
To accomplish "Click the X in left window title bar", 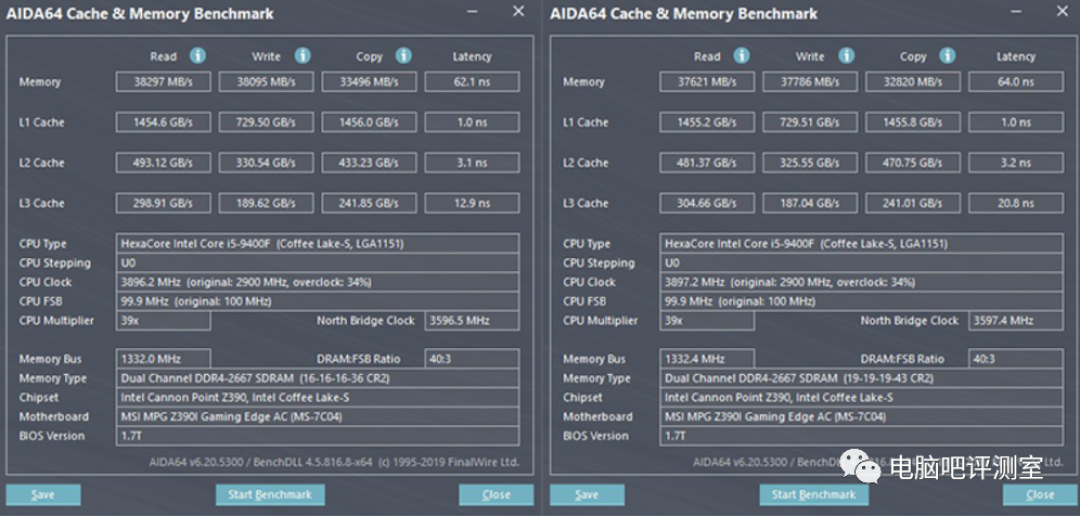I will coord(519,11).
